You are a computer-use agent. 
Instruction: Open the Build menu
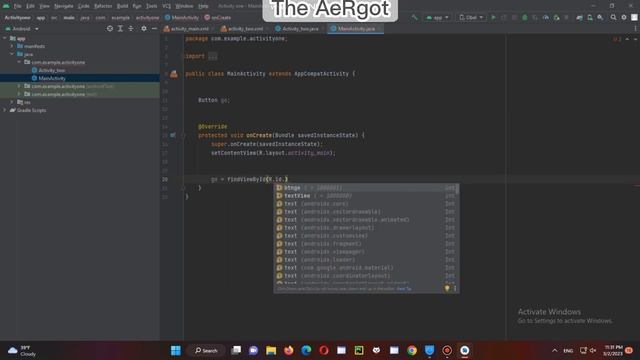(x=122, y=6)
